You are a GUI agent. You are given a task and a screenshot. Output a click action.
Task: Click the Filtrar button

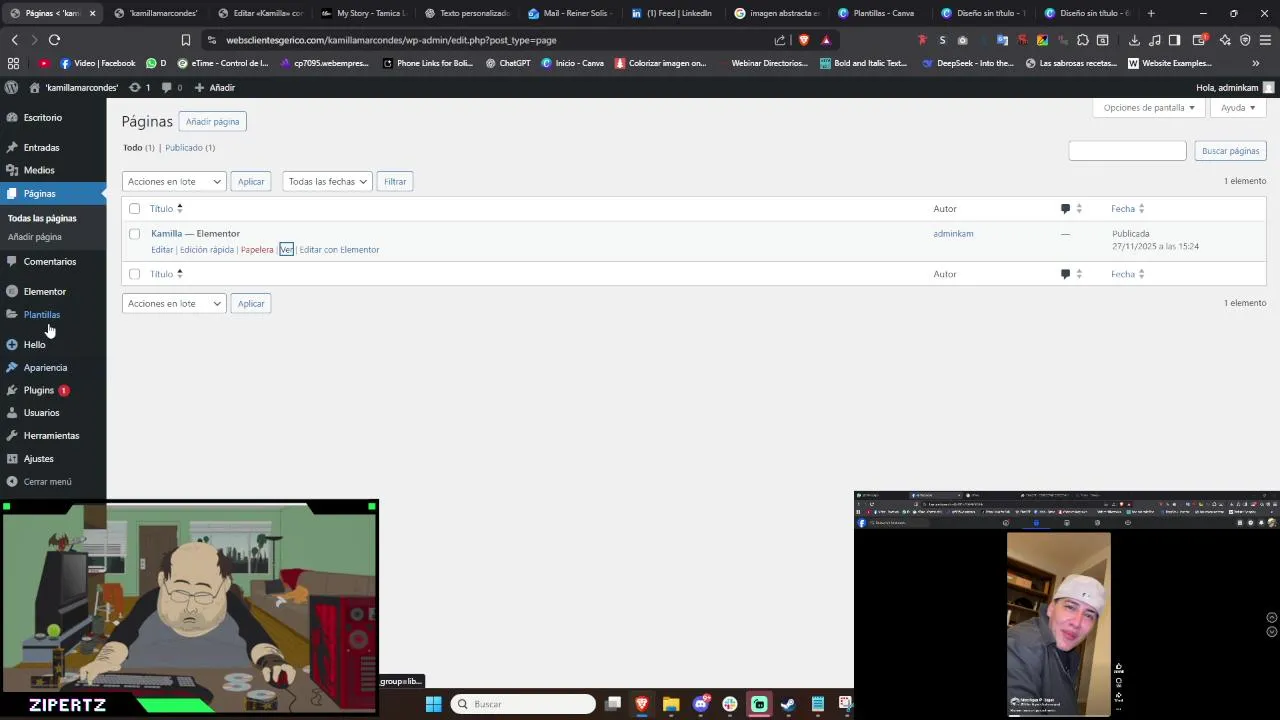click(395, 181)
